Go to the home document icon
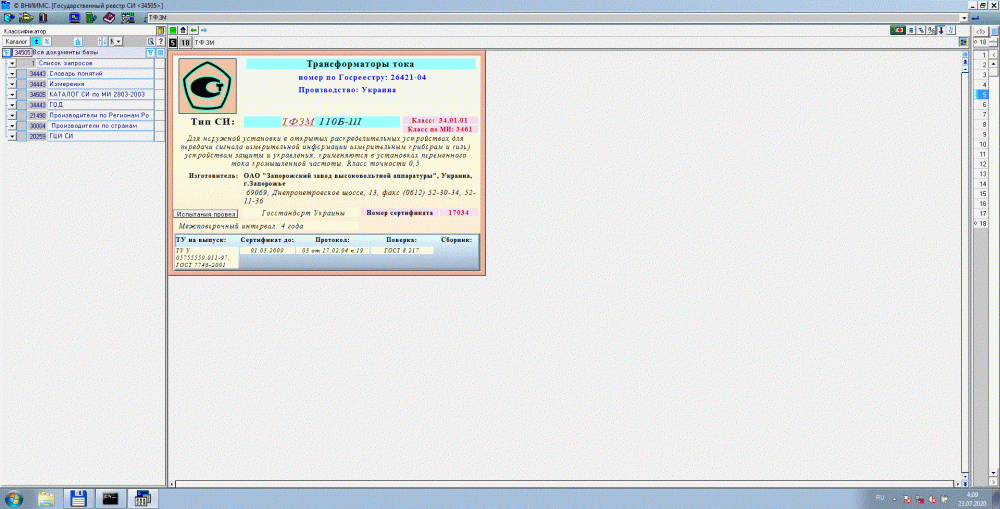Viewport: 1000px width, 509px height. [x=182, y=30]
